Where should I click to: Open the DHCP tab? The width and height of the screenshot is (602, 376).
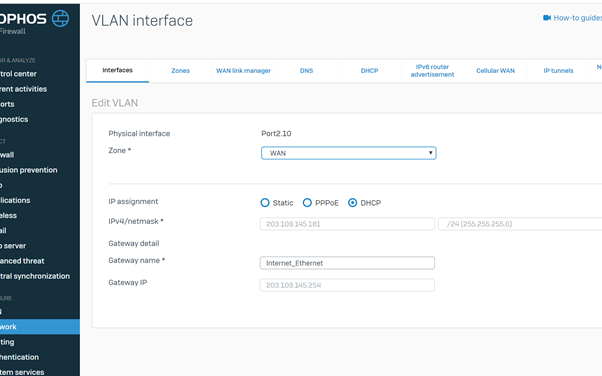click(369, 71)
